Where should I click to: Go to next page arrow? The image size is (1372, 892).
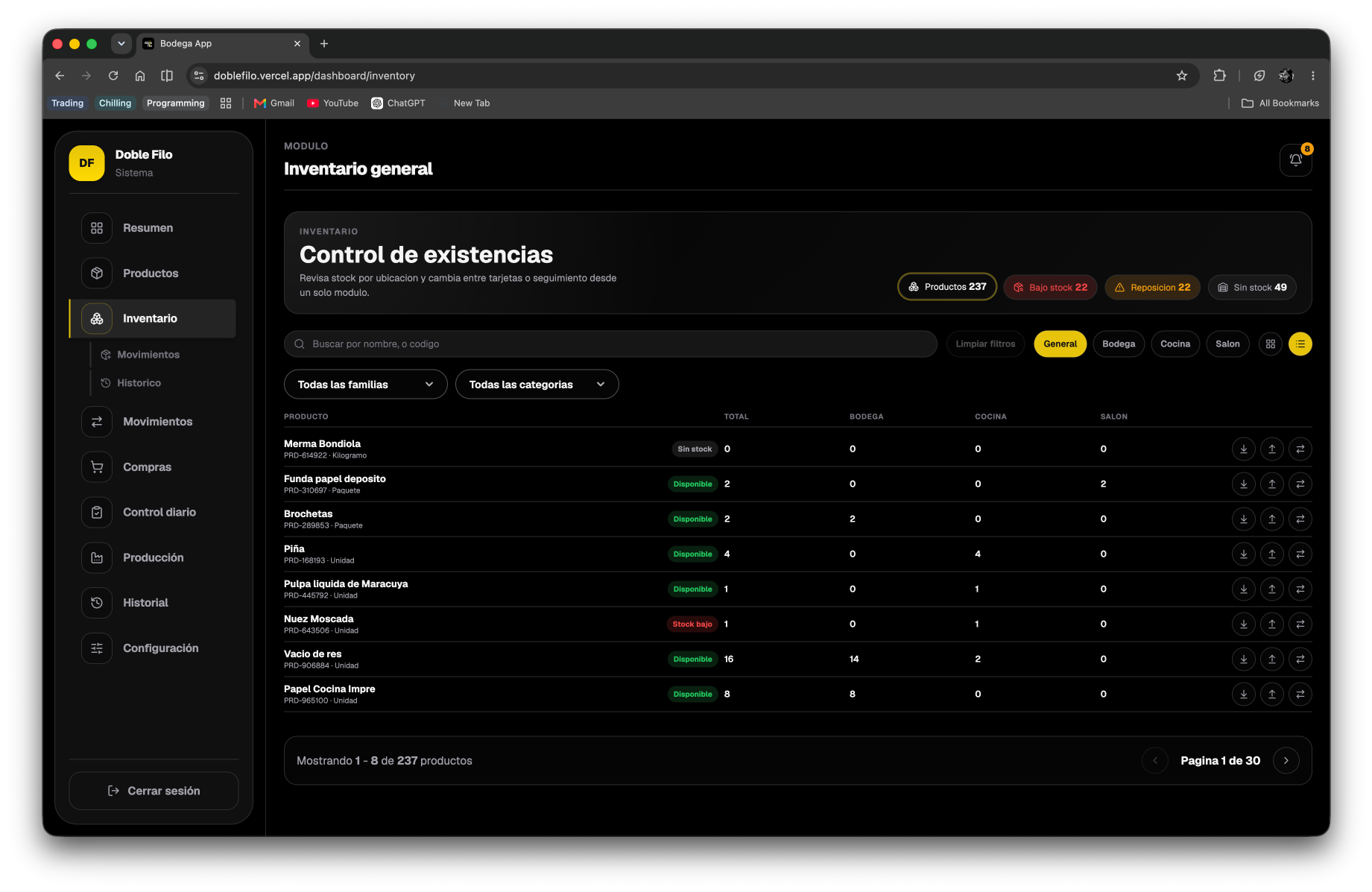tap(1286, 761)
